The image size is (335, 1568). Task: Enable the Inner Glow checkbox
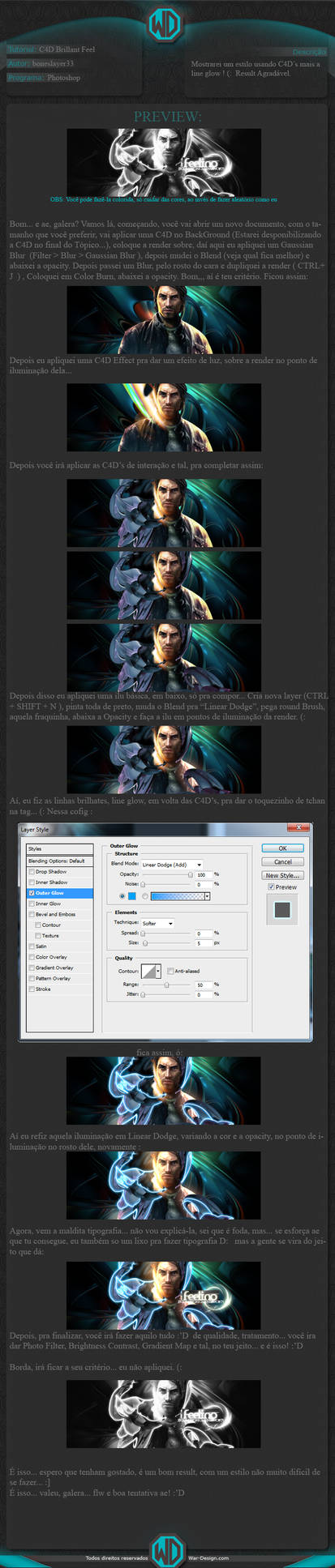pos(32,903)
